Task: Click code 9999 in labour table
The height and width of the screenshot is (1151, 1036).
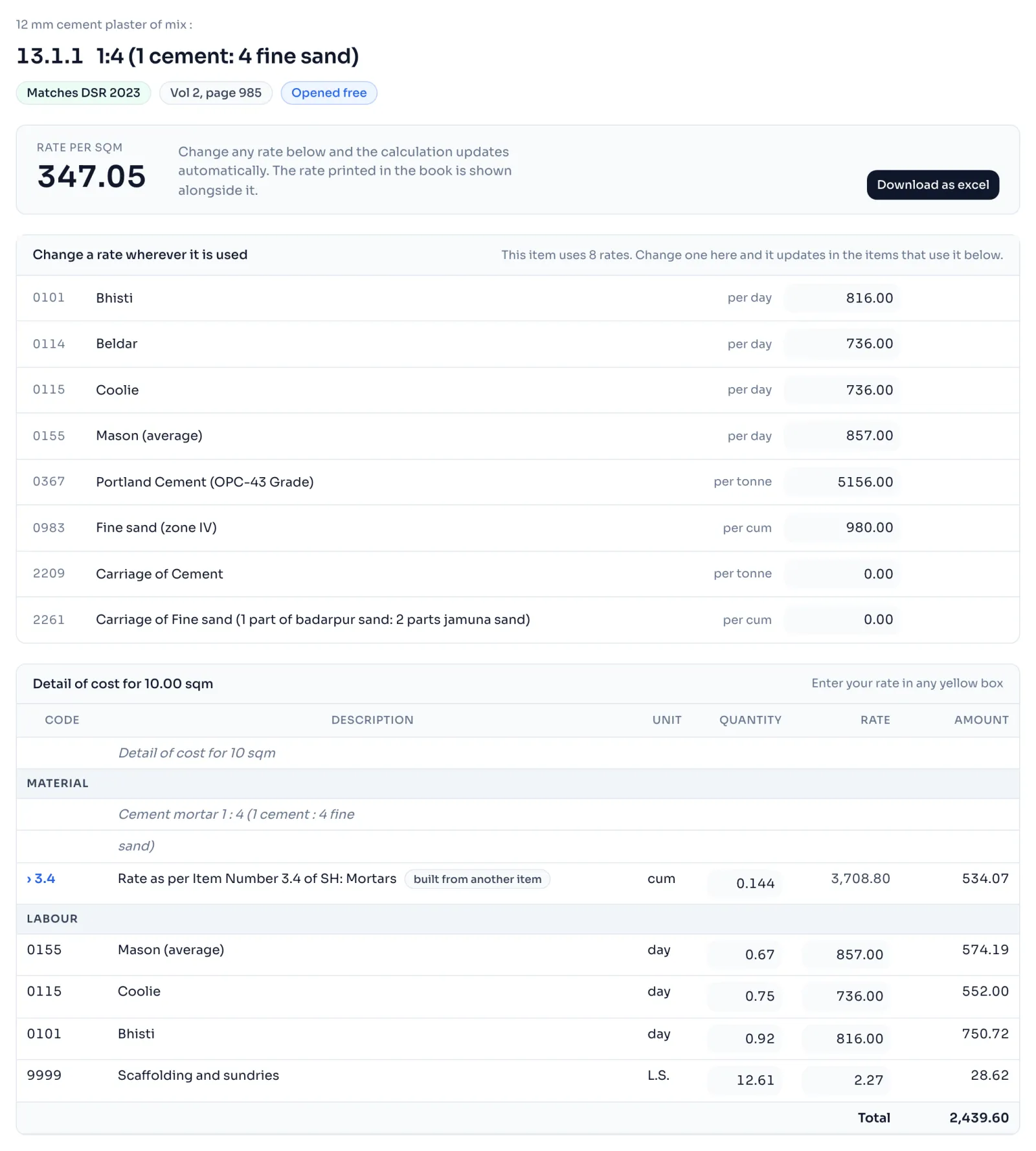Action: pyautogui.click(x=44, y=1075)
